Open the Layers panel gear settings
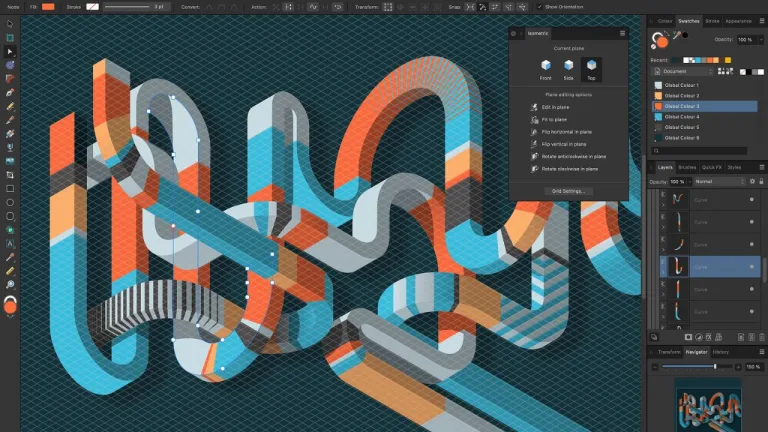 point(751,181)
